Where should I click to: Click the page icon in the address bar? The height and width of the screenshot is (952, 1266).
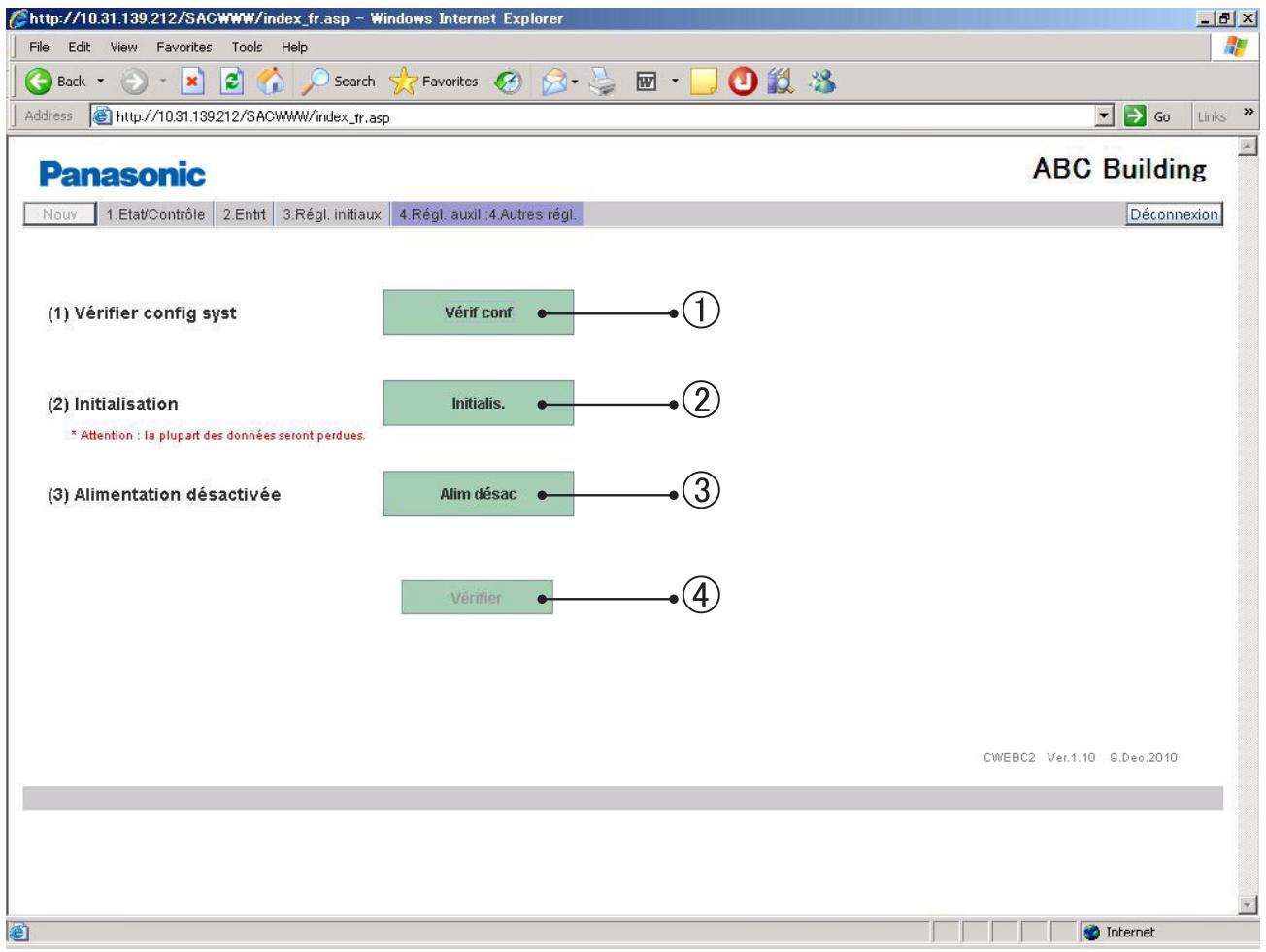(102, 116)
